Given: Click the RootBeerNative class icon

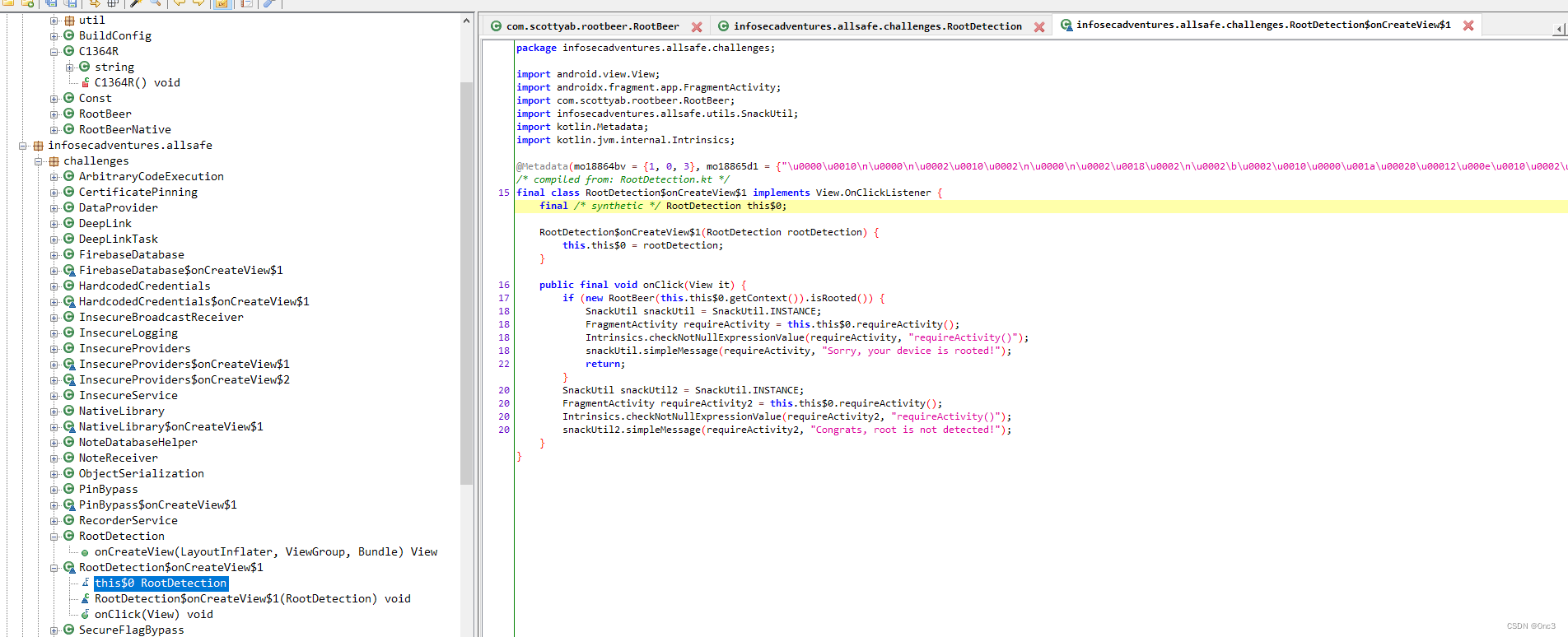Looking at the screenshot, I should [69, 129].
